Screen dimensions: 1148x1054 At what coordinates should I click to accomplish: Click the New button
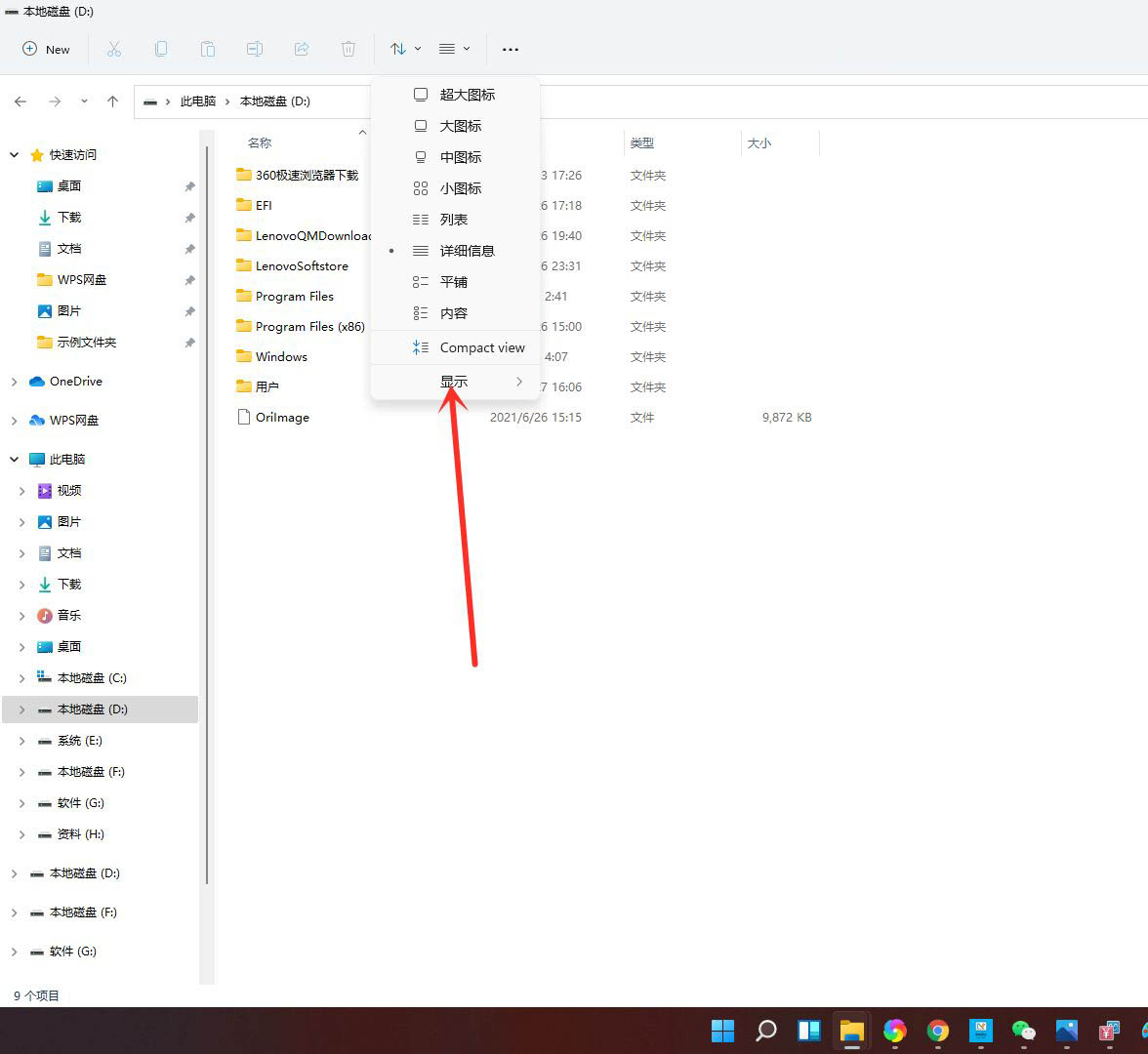click(x=46, y=49)
